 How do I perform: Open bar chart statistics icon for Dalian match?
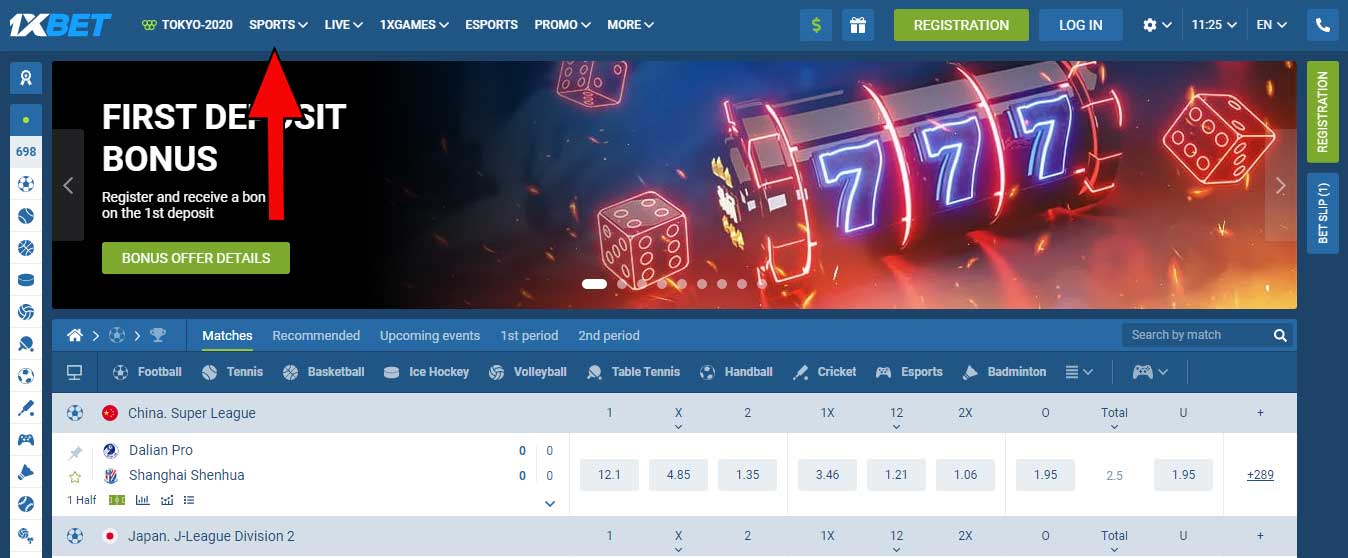(142, 500)
